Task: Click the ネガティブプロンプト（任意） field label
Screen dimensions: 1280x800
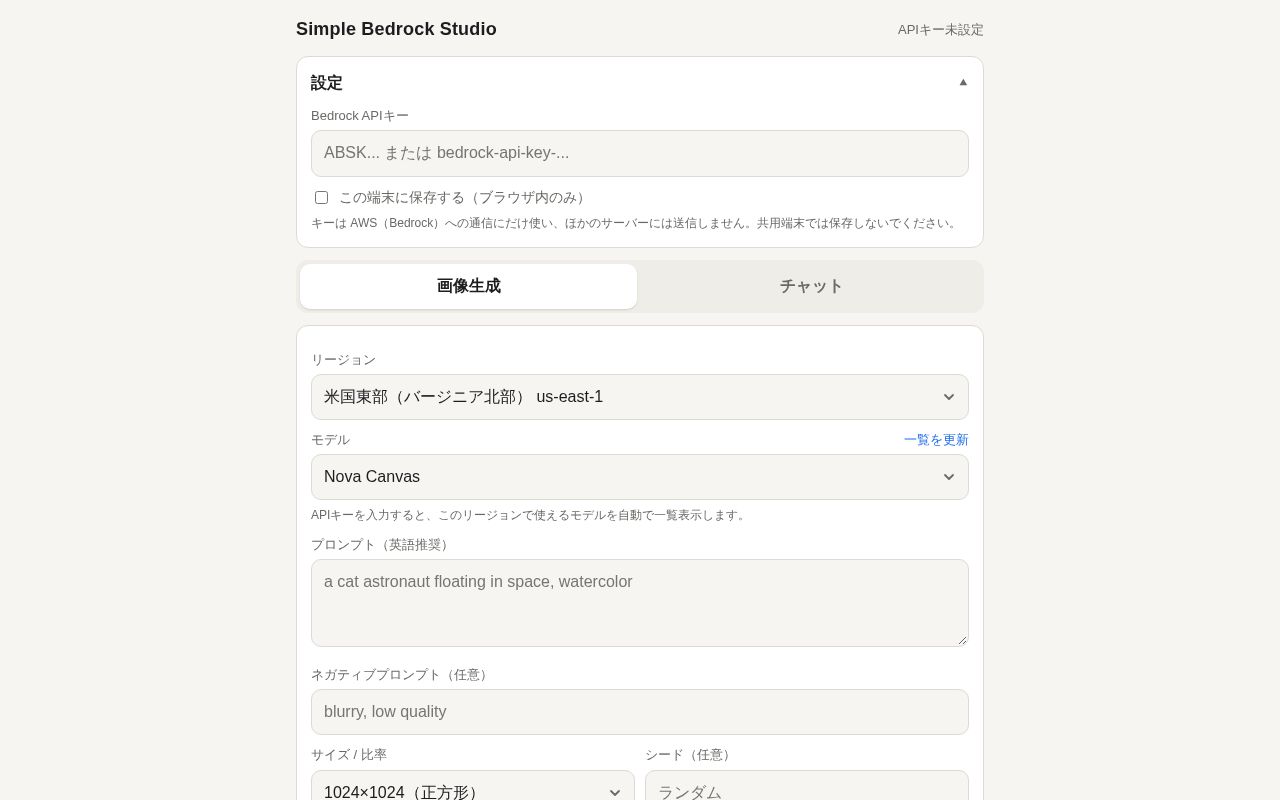Action: tap(402, 675)
